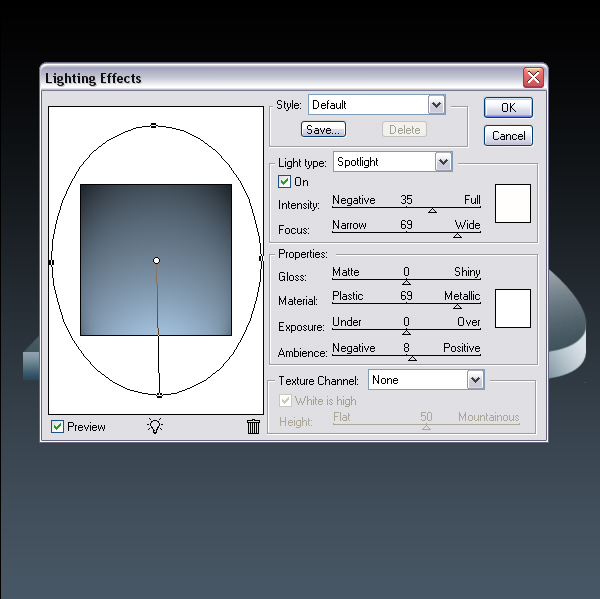This screenshot has width=600, height=599.
Task: Click the right handle of the light ellipse
Action: pyautogui.click(x=261, y=259)
